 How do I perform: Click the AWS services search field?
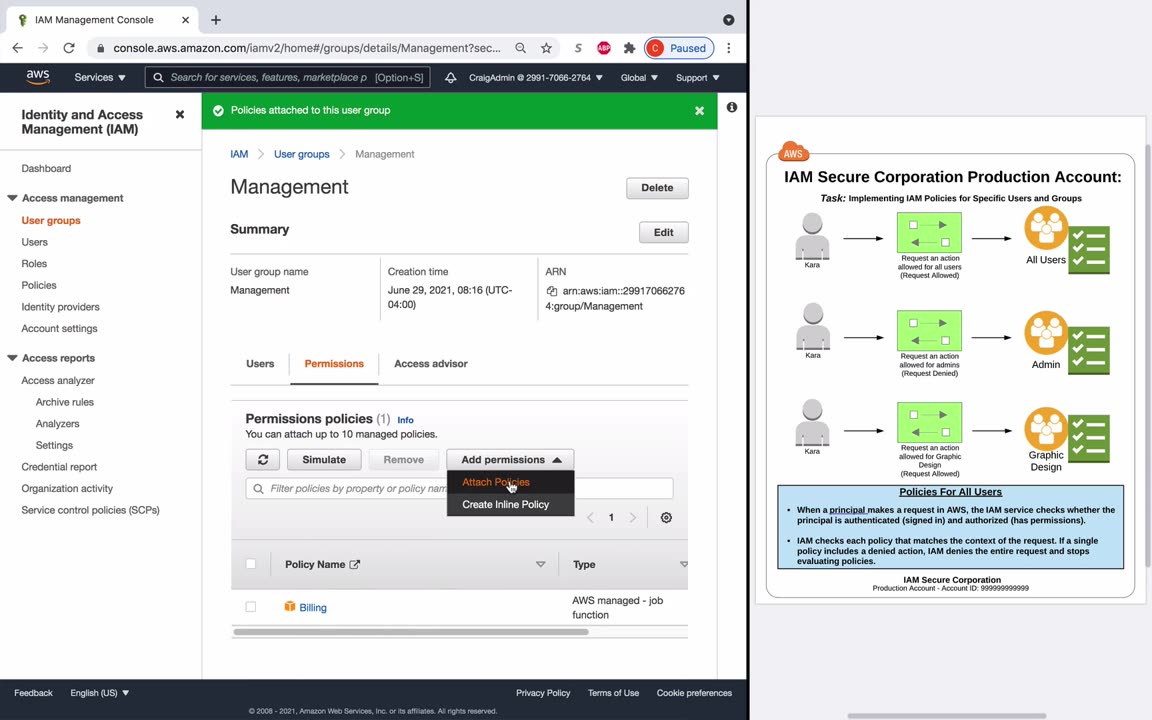click(287, 77)
